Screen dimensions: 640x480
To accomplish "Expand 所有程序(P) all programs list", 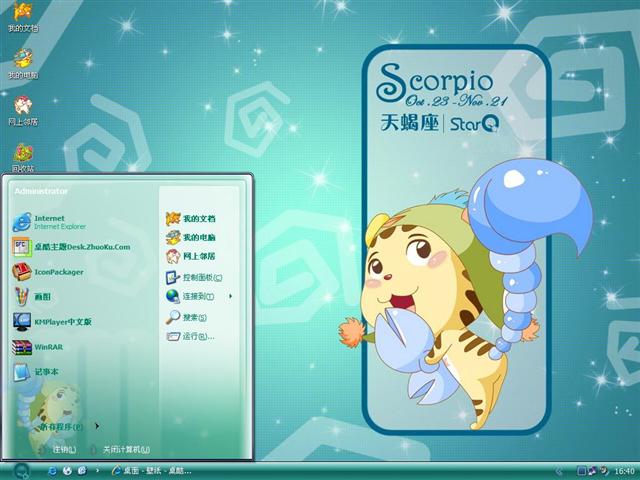I will pos(67,427).
